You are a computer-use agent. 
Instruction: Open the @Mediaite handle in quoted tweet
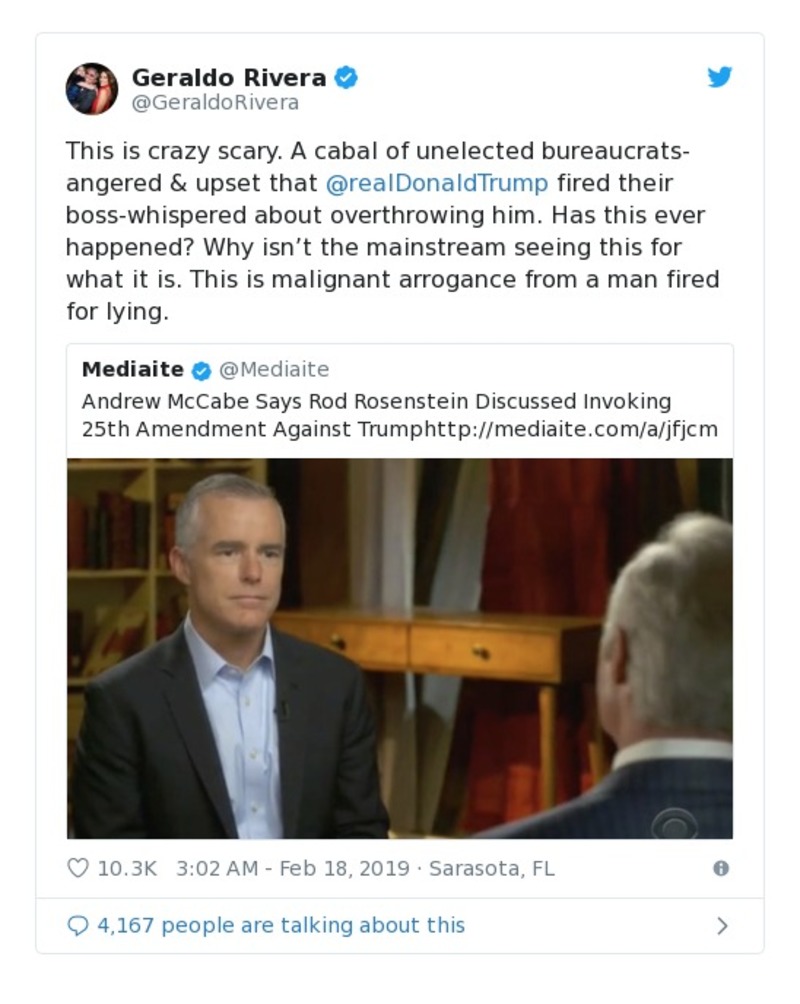point(274,370)
